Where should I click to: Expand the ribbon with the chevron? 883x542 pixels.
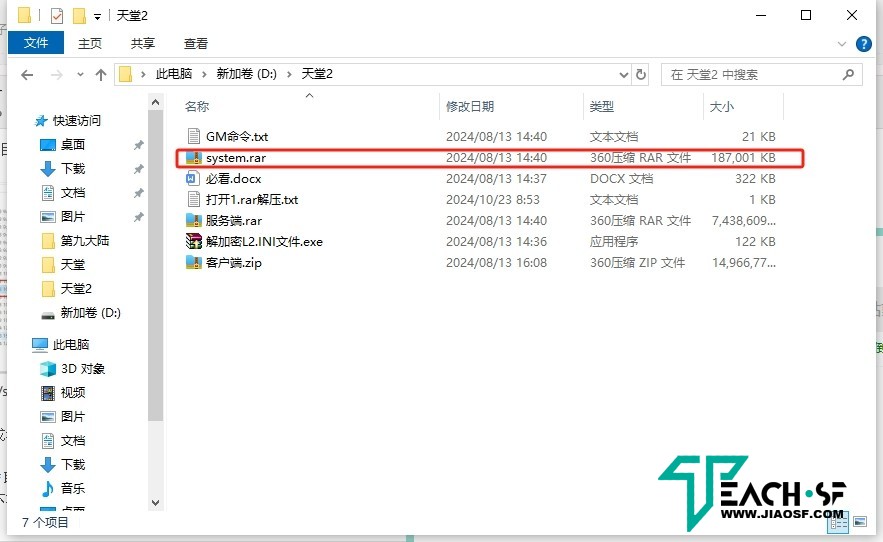tap(842, 43)
